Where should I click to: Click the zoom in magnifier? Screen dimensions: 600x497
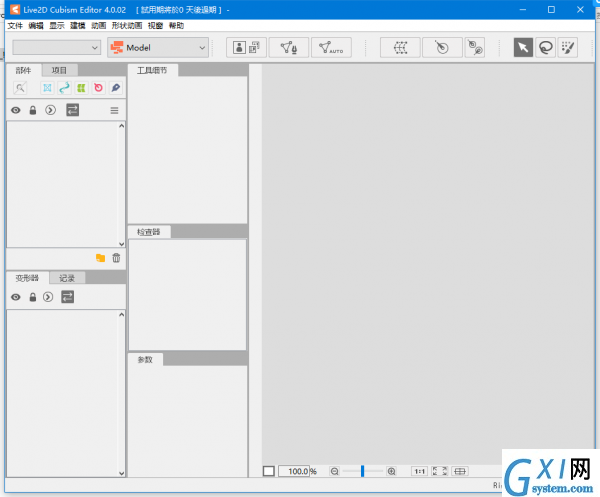pyautogui.click(x=391, y=471)
